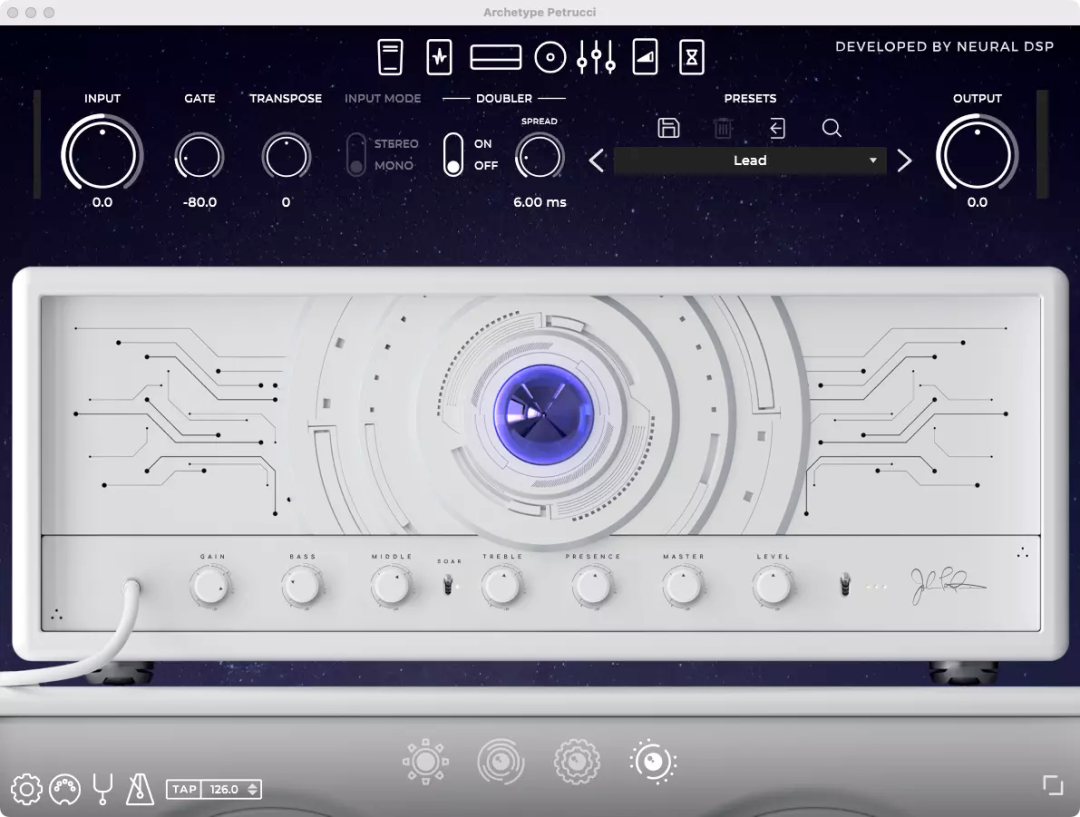Toggle the metronome icon
Screen dimensions: 1080x817
(140, 789)
